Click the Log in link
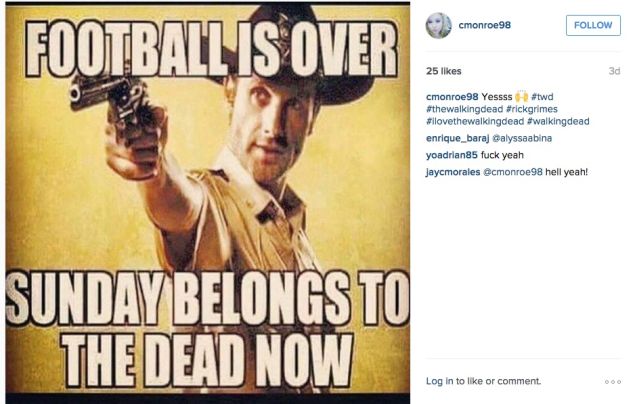 click(x=439, y=381)
